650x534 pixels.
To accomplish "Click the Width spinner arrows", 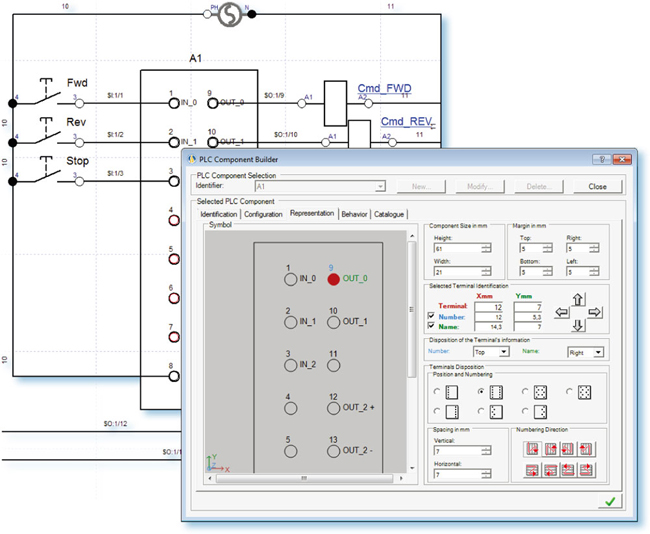I will click(486, 272).
